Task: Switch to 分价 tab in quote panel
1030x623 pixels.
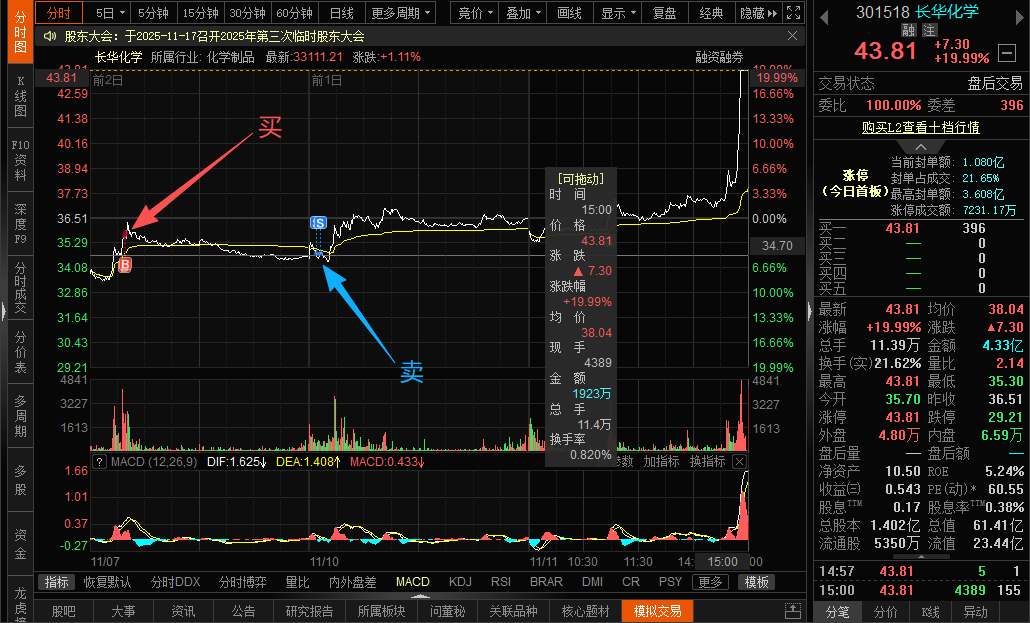Action: pyautogui.click(x=885, y=612)
